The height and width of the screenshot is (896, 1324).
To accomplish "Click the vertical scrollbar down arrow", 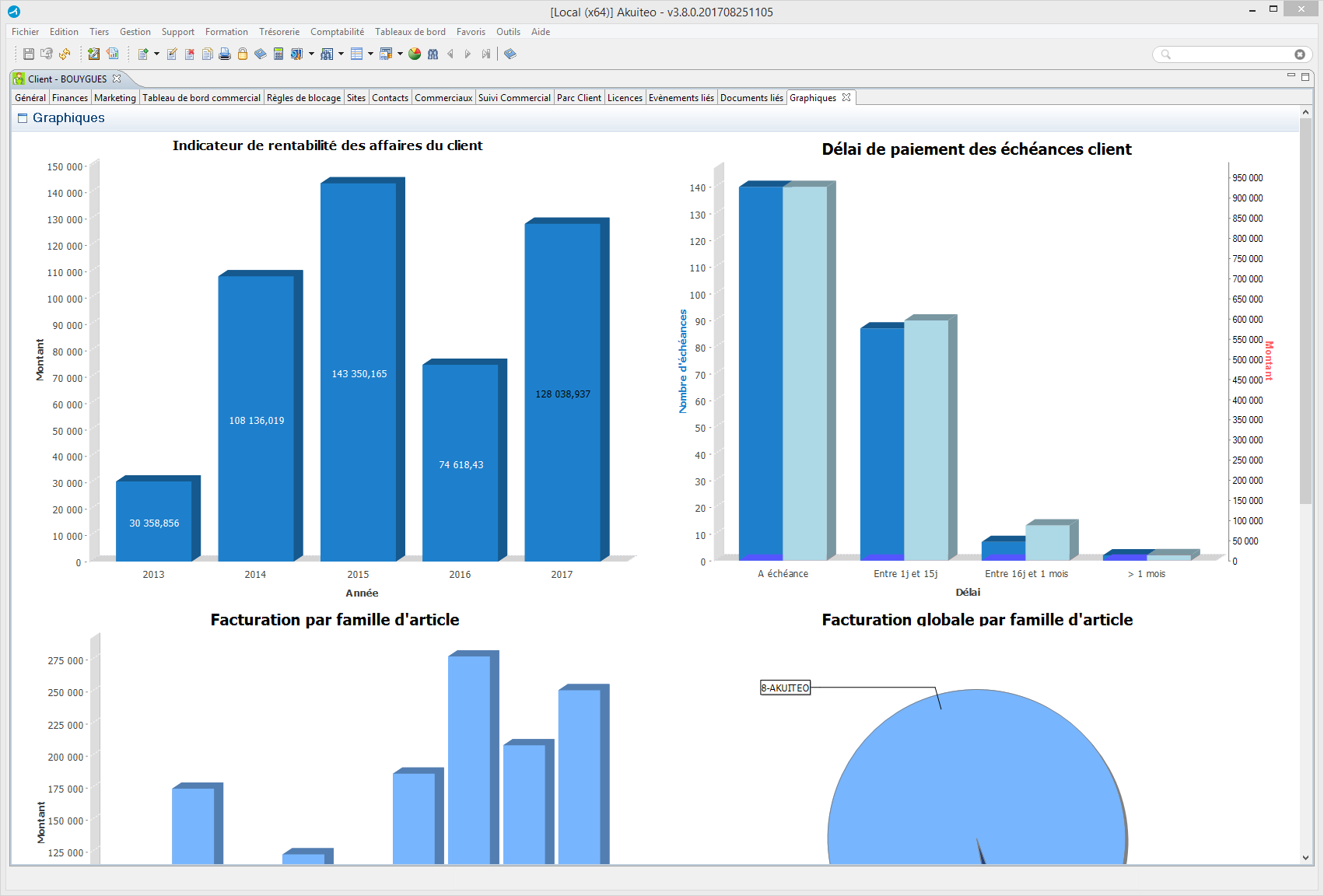I will pos(1305,857).
